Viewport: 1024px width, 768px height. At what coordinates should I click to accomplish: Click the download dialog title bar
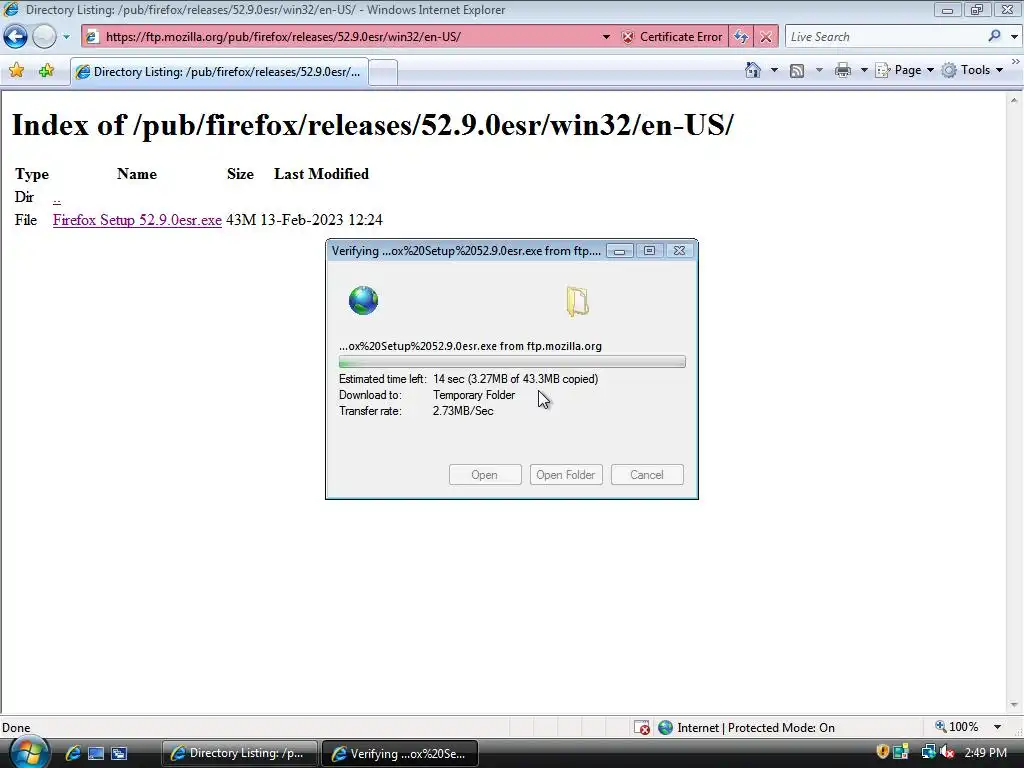click(466, 251)
